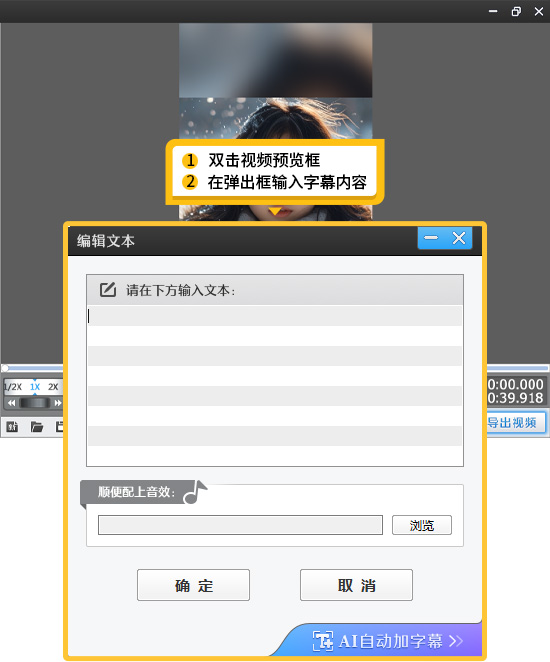Click the video progress bar handle
Viewport: 550px width, 662px height.
[5, 368]
